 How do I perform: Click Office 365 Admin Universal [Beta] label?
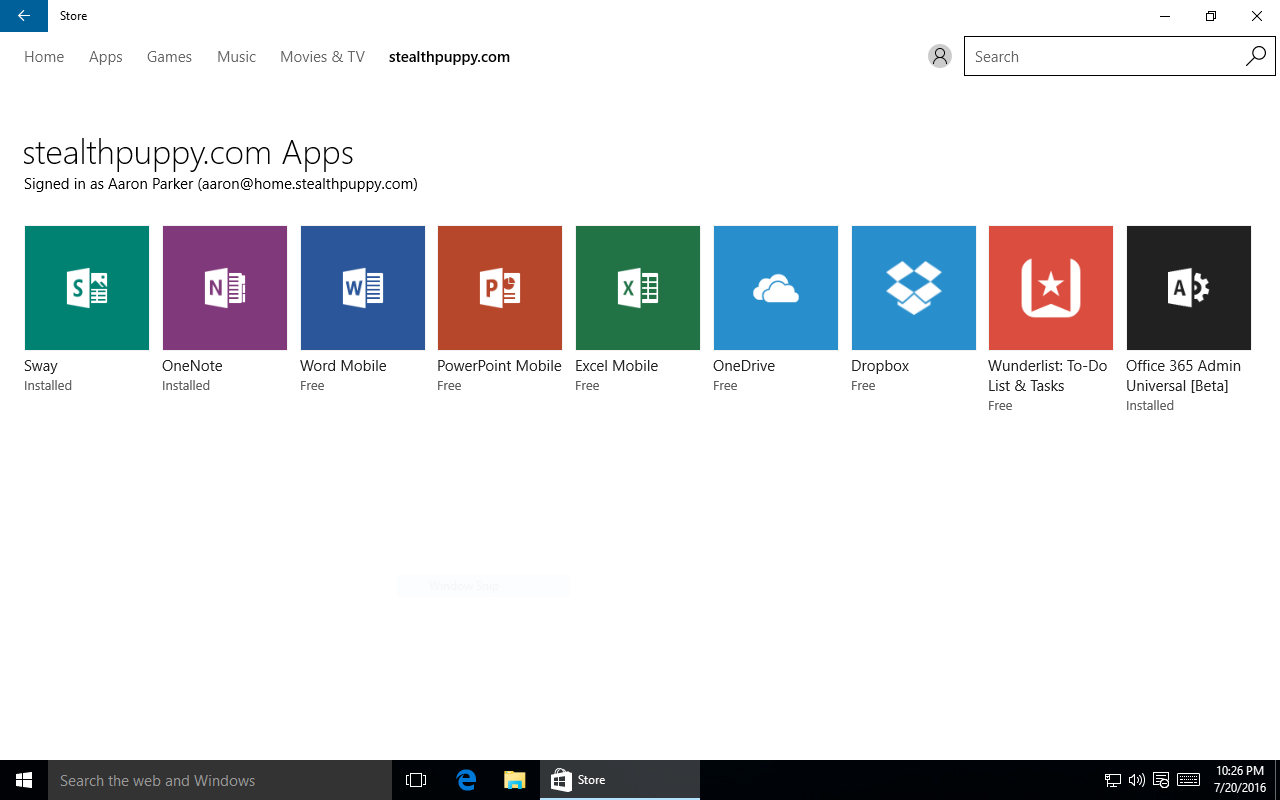click(1183, 376)
